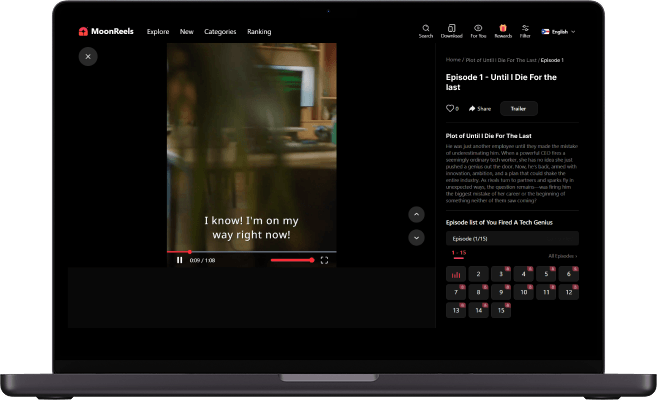Click the 'Episode 1 - Until I Die' title
Viewport: 657px width, 400px height.
(x=501, y=82)
